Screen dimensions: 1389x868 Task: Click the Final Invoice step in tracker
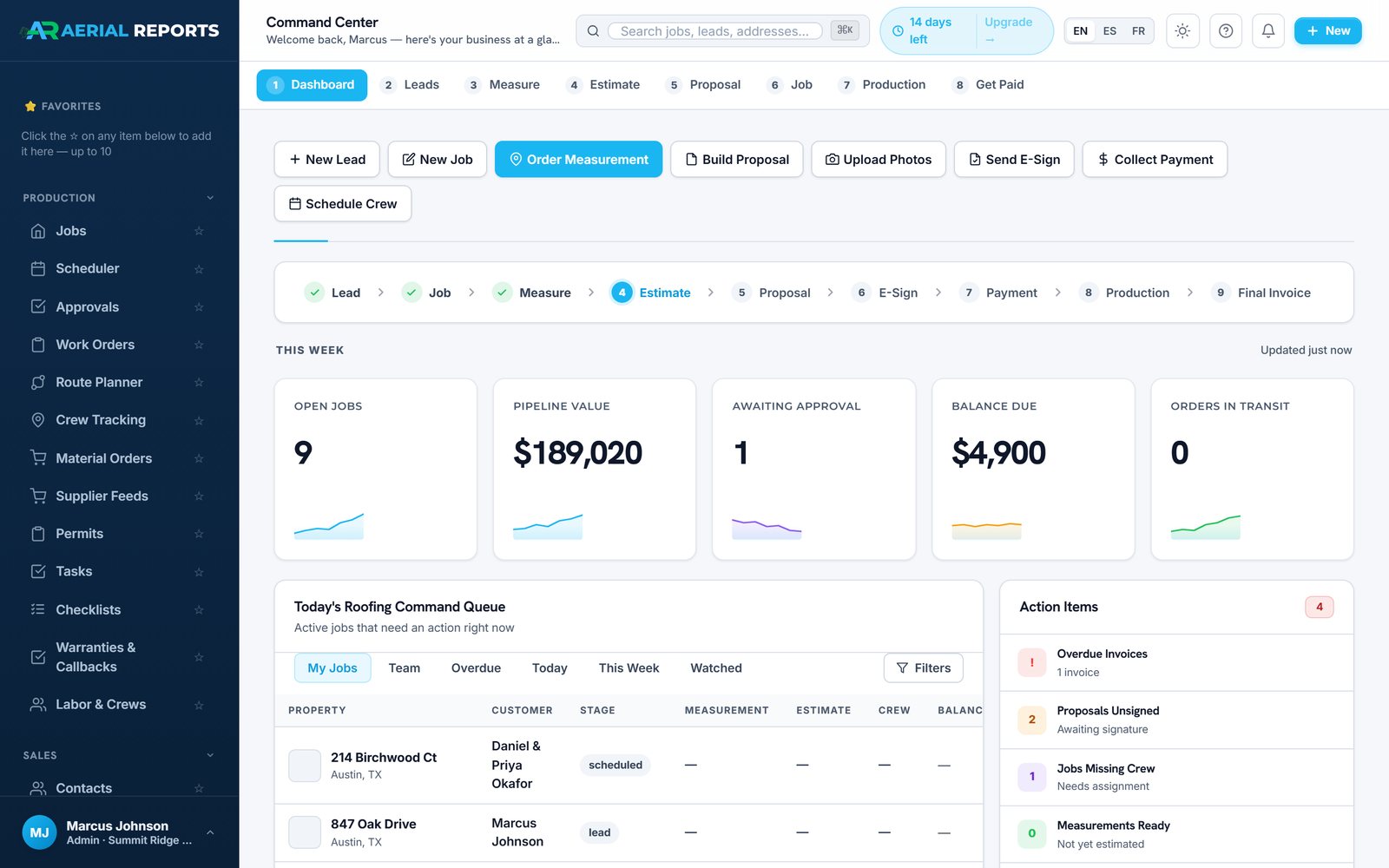click(x=1261, y=293)
